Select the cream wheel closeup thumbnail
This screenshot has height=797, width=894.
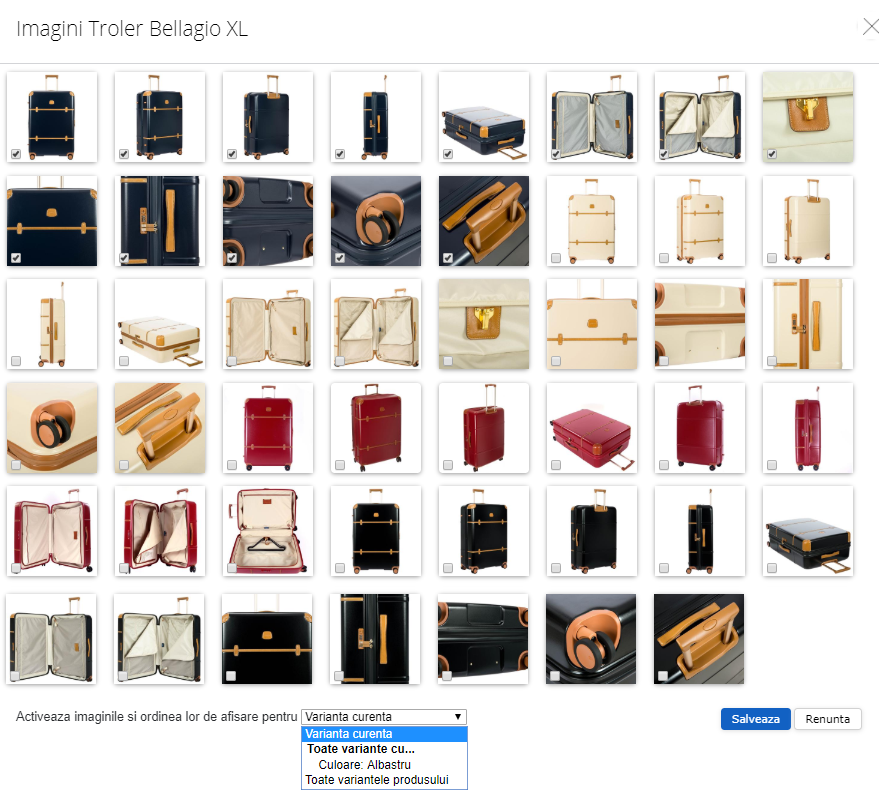click(x=52, y=428)
